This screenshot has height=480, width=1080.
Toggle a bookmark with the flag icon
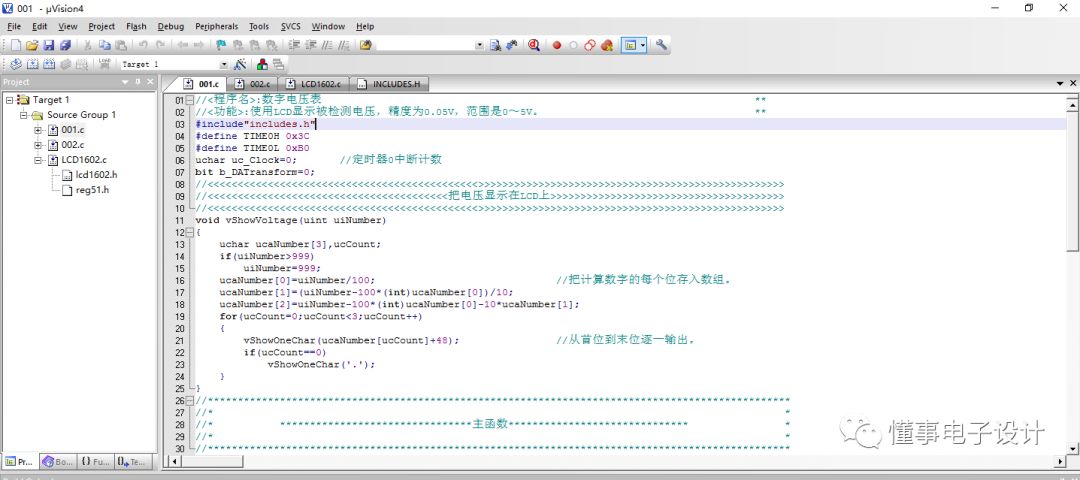[221, 45]
